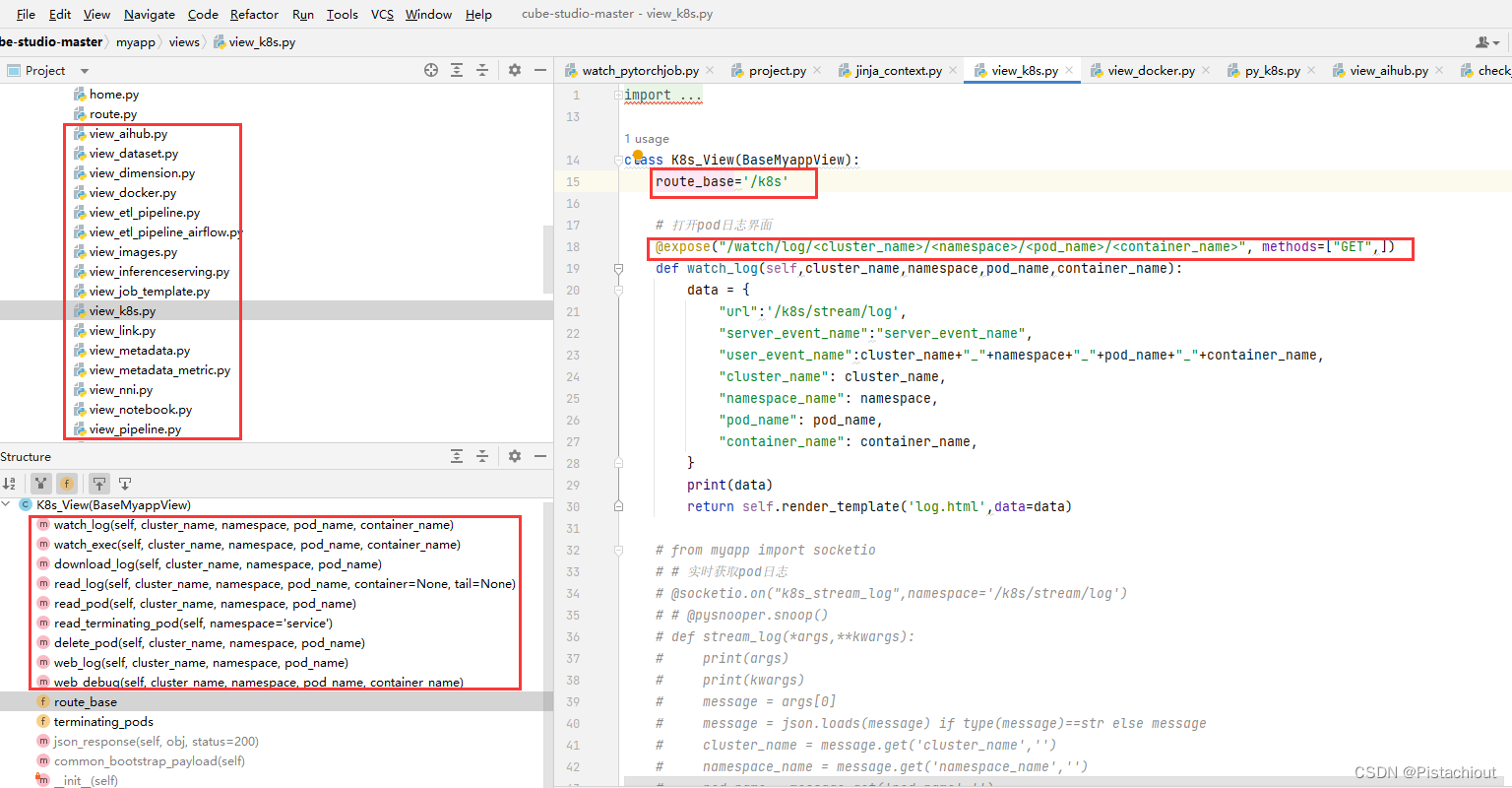Viewport: 1512px width, 788px height.
Task: Click the fold end marker at line 30
Action: [618, 506]
